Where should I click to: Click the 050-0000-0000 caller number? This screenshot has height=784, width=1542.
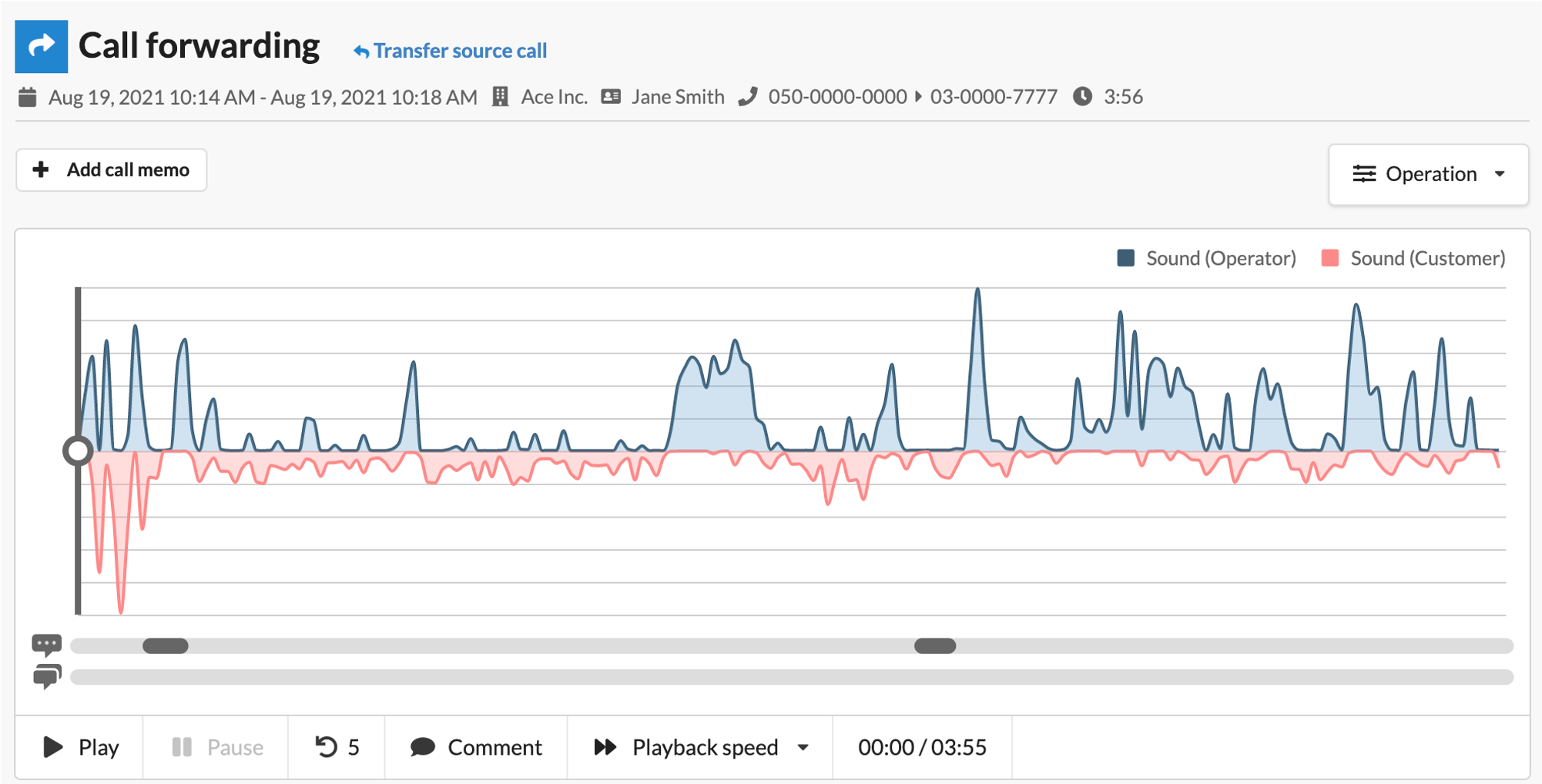(x=837, y=97)
